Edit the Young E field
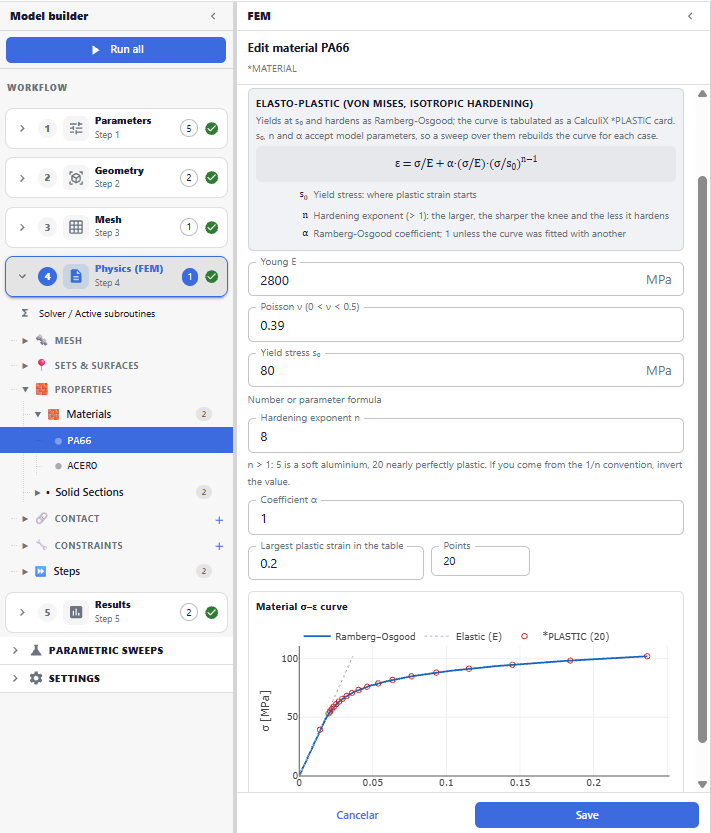 point(465,279)
